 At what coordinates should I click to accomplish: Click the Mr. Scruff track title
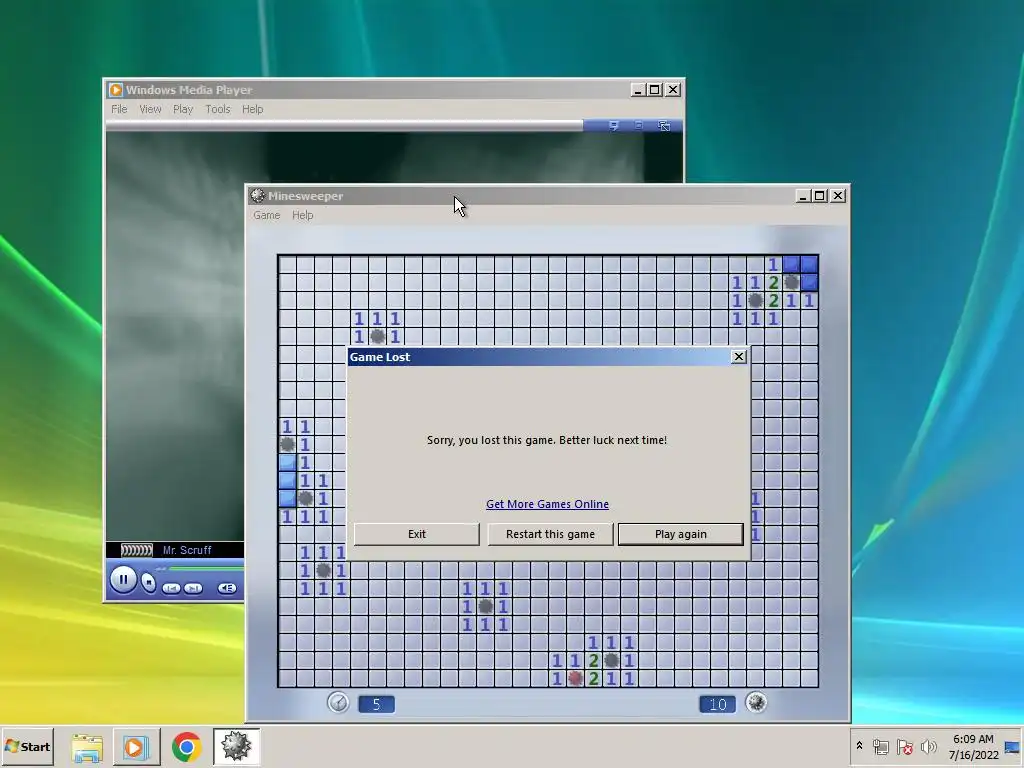point(187,550)
